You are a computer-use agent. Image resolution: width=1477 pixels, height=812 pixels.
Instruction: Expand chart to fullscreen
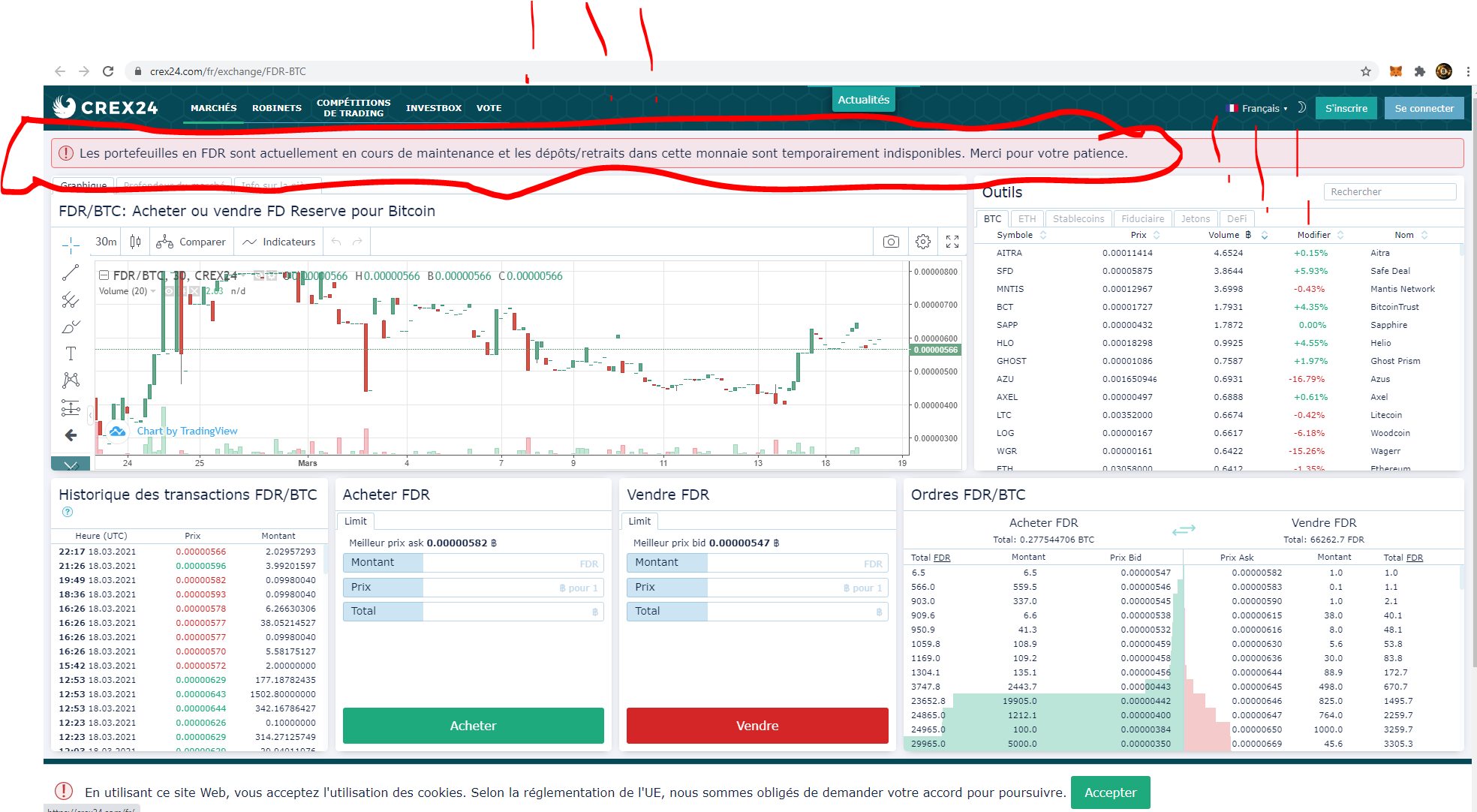952,242
